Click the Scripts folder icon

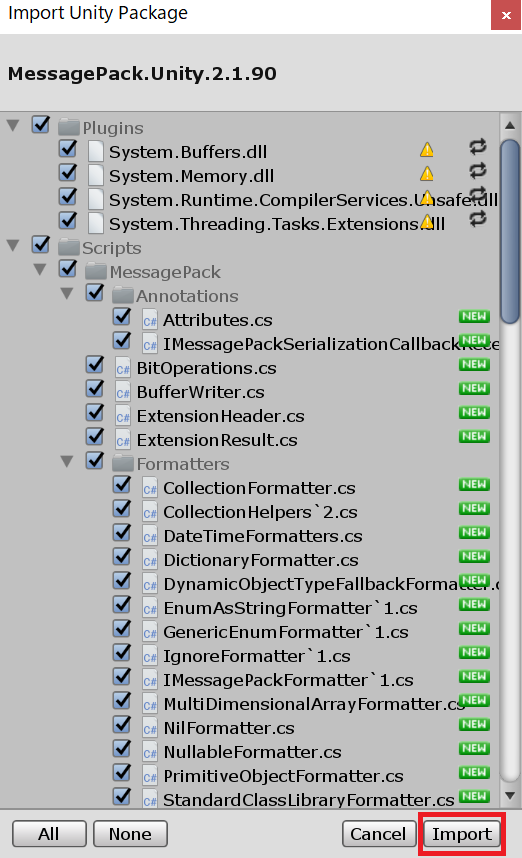pos(69,247)
